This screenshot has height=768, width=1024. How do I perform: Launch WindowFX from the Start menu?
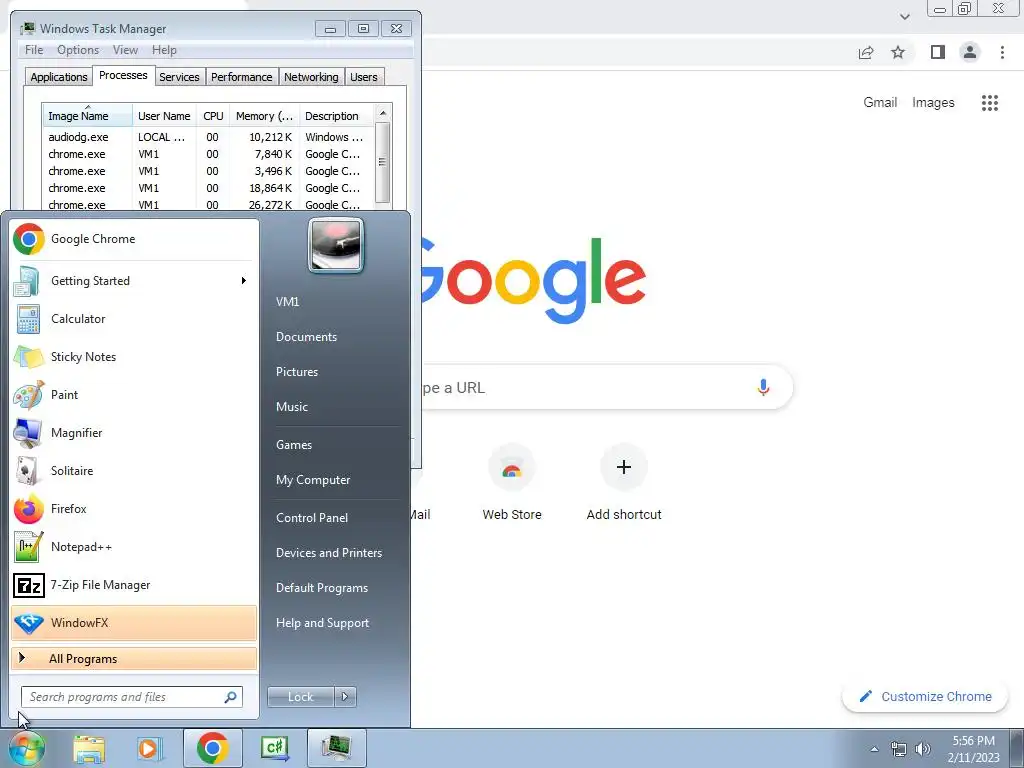(134, 622)
